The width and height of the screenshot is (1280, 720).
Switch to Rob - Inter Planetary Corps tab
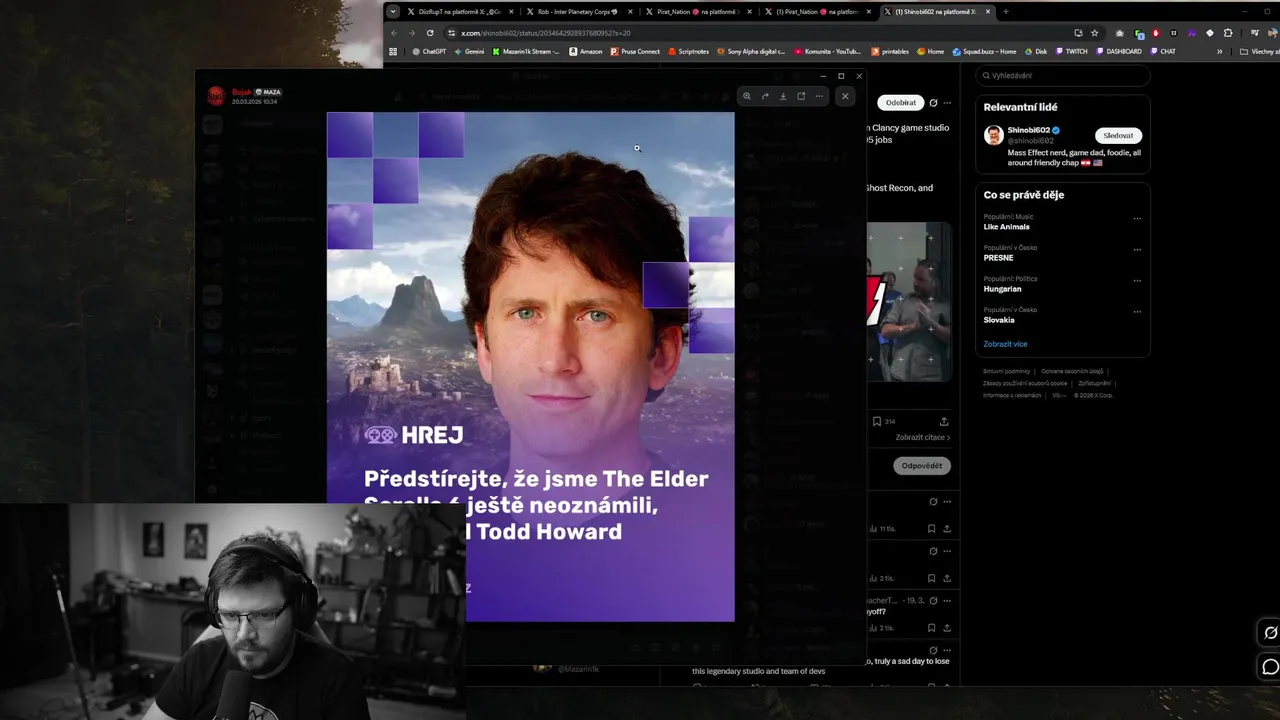(x=577, y=11)
